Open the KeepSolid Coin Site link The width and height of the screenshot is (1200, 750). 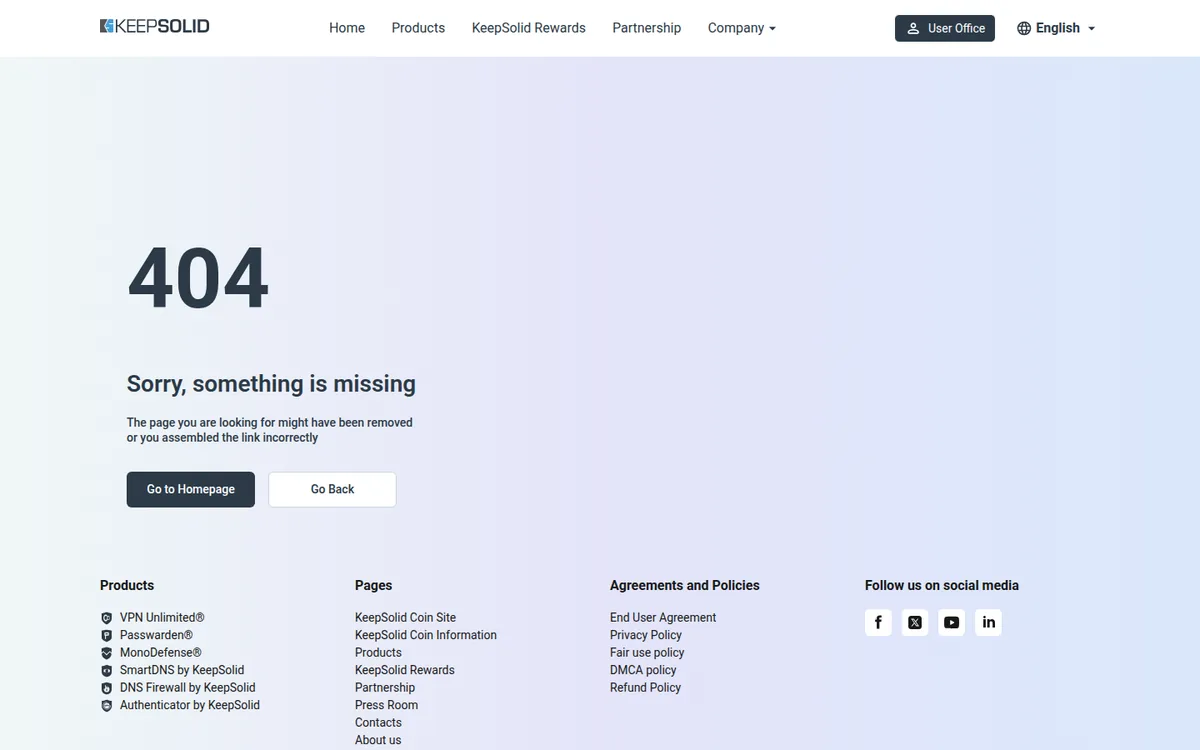(405, 618)
